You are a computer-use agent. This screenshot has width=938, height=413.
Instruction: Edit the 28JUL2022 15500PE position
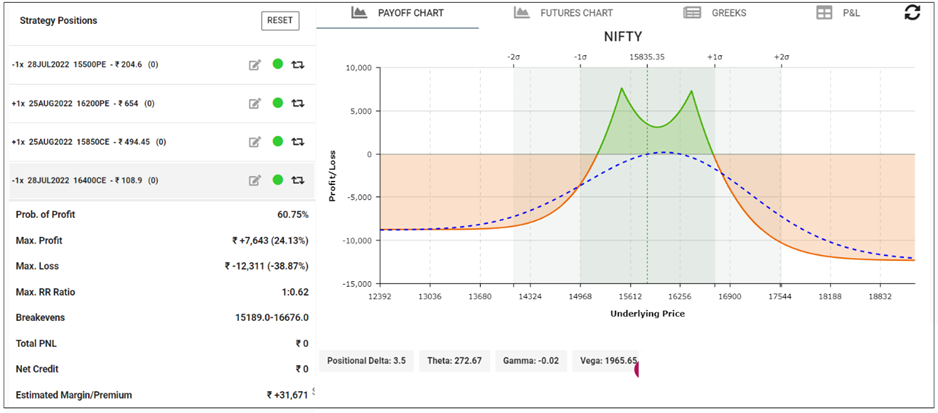[255, 65]
